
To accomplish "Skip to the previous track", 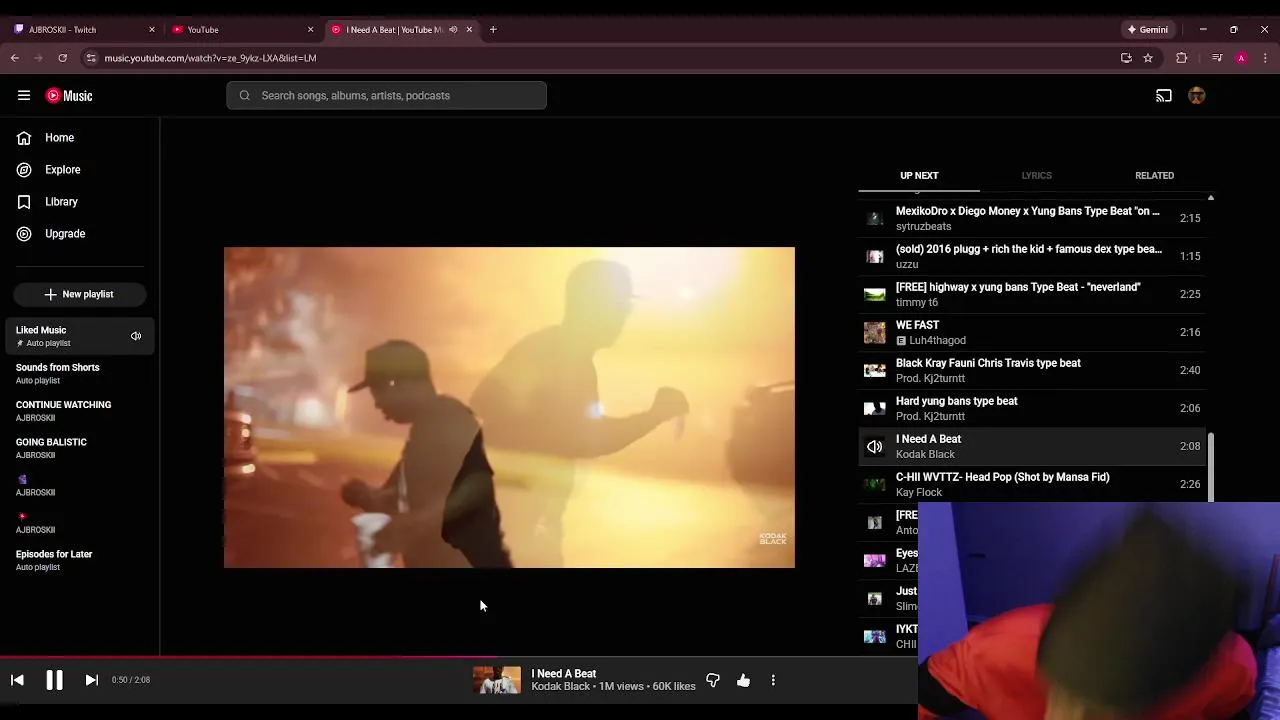I will tap(17, 680).
